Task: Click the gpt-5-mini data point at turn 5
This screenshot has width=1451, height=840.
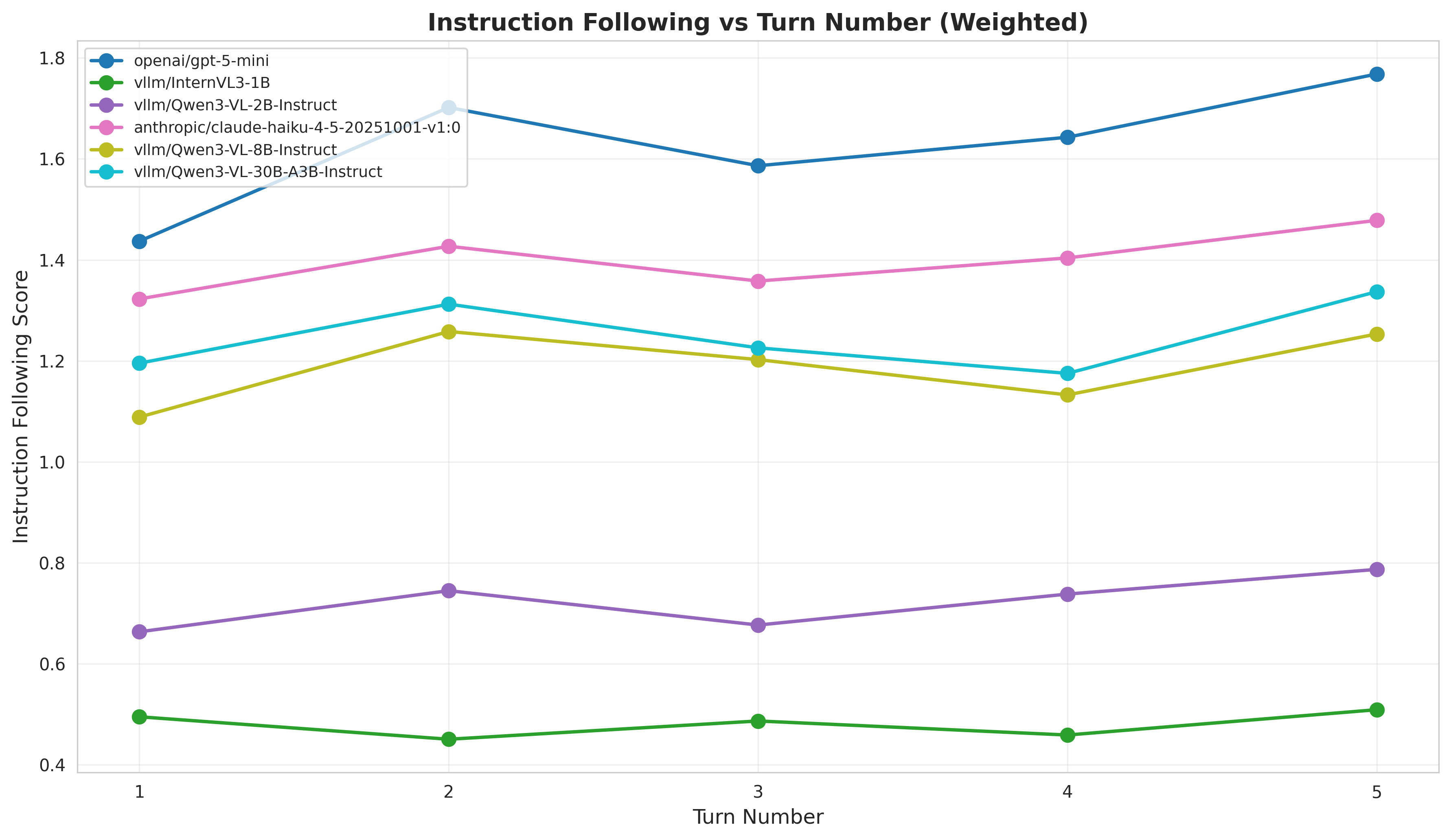Action: tap(1376, 74)
